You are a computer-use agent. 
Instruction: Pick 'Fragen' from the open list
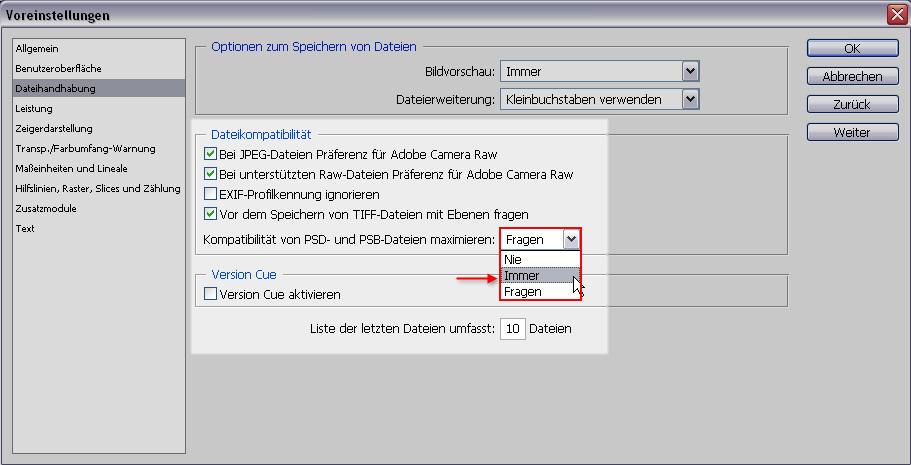point(539,291)
